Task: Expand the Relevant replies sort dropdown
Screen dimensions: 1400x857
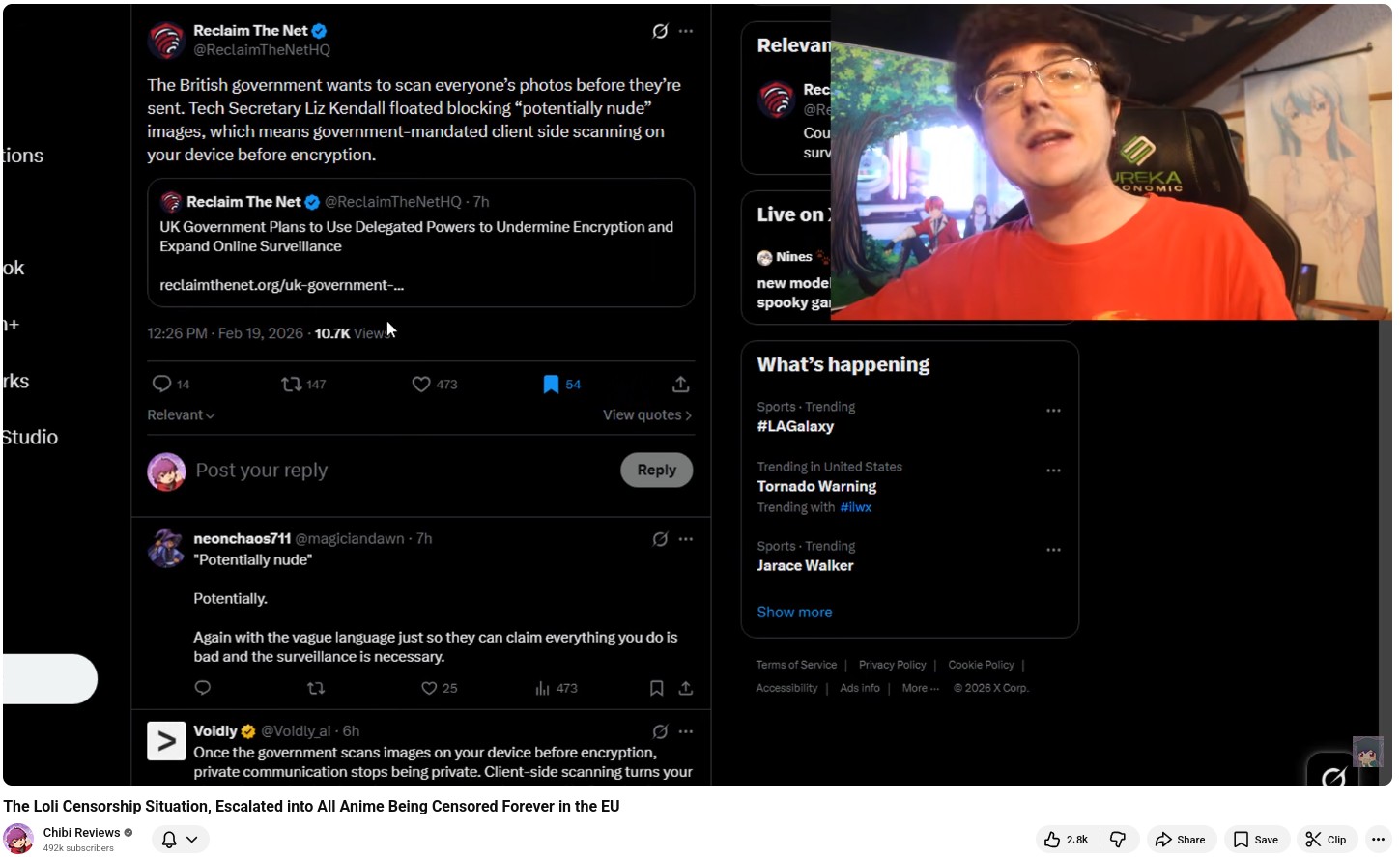Action: click(181, 415)
